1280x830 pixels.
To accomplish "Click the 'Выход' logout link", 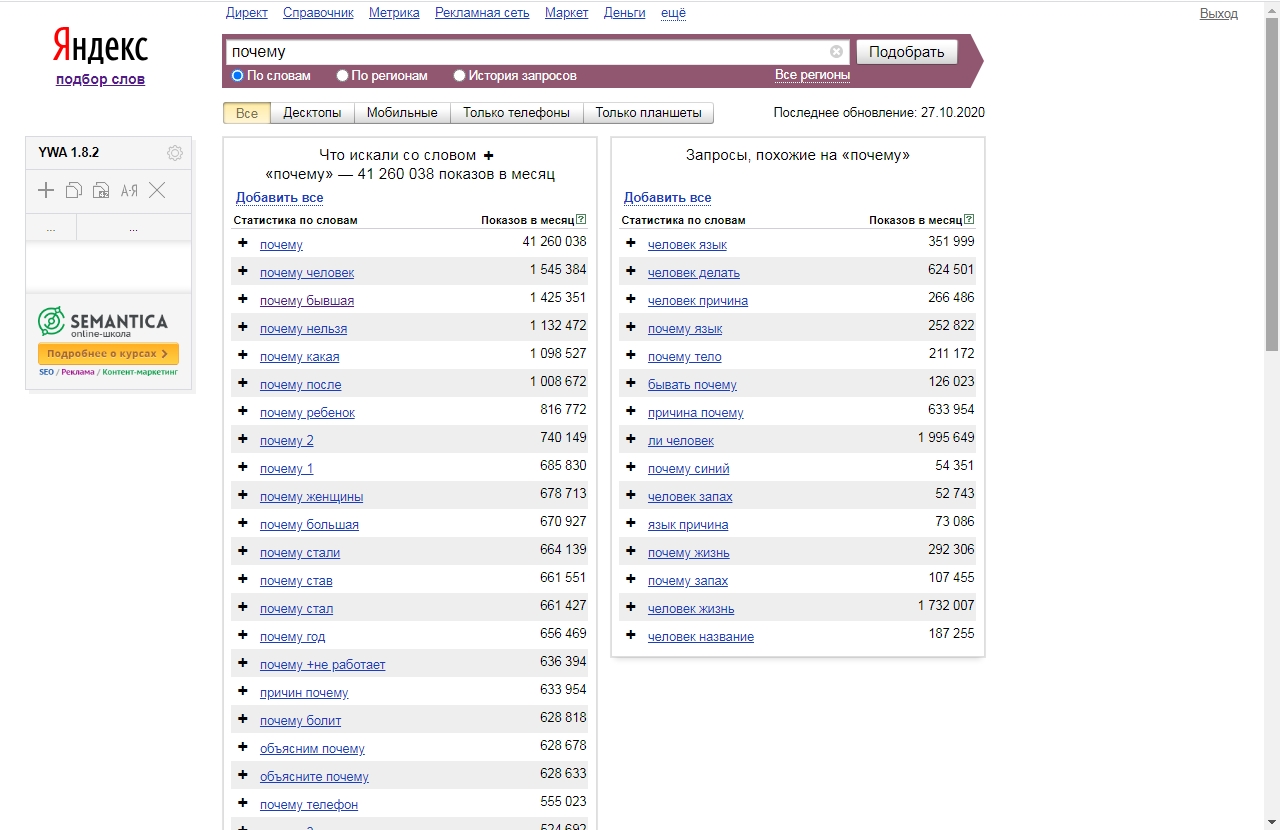I will (x=1219, y=13).
